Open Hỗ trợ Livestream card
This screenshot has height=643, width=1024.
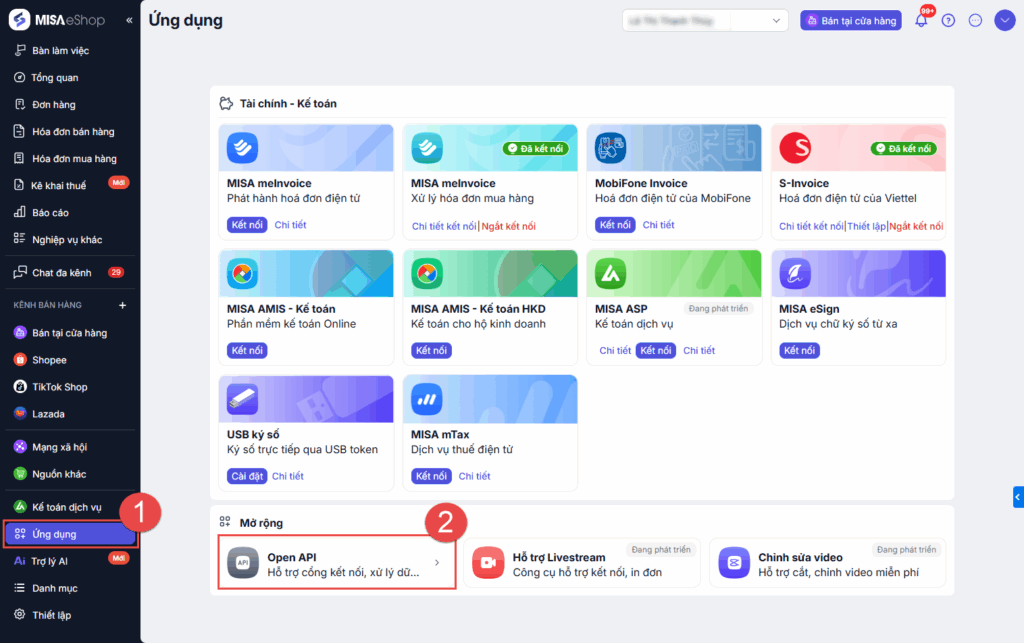click(x=582, y=563)
